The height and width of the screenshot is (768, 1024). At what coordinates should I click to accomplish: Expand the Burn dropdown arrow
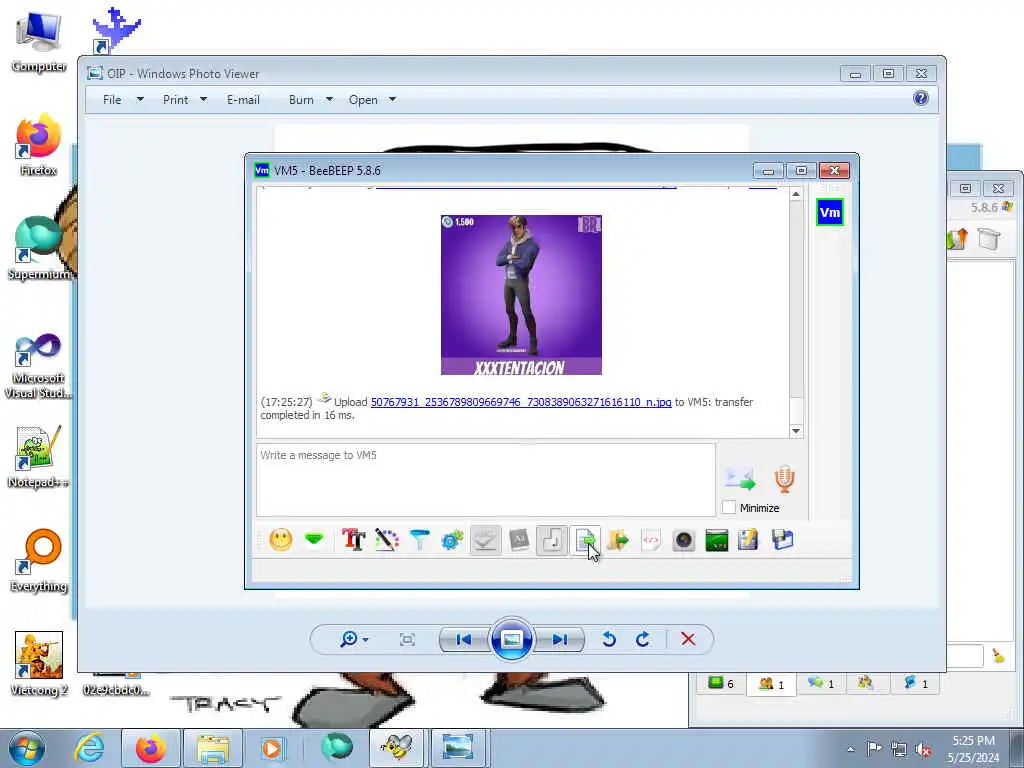coord(329,100)
